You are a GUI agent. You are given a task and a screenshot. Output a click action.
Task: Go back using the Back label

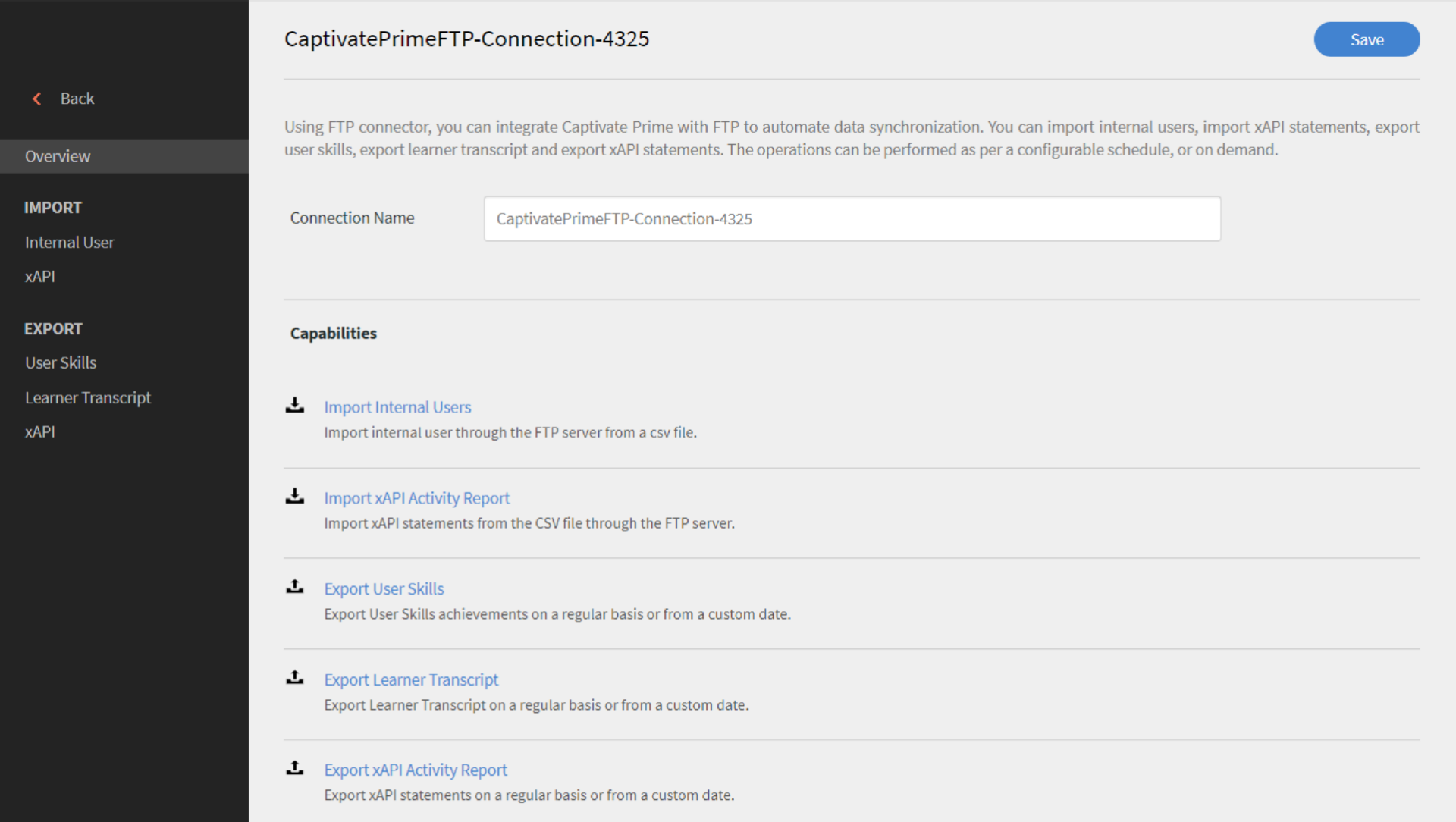(77, 99)
